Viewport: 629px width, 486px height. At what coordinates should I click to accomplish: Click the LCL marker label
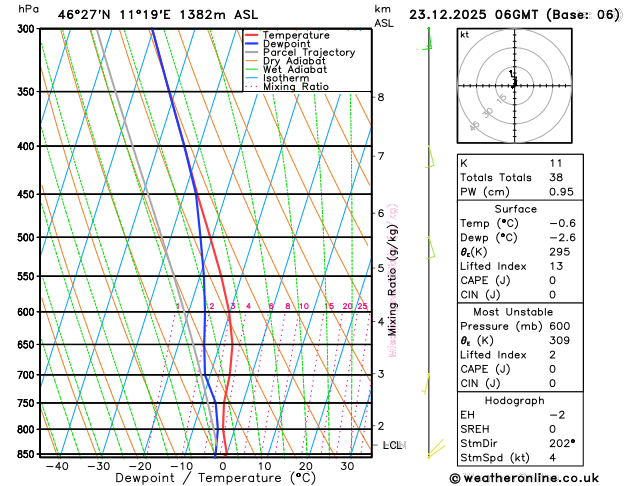click(x=394, y=445)
